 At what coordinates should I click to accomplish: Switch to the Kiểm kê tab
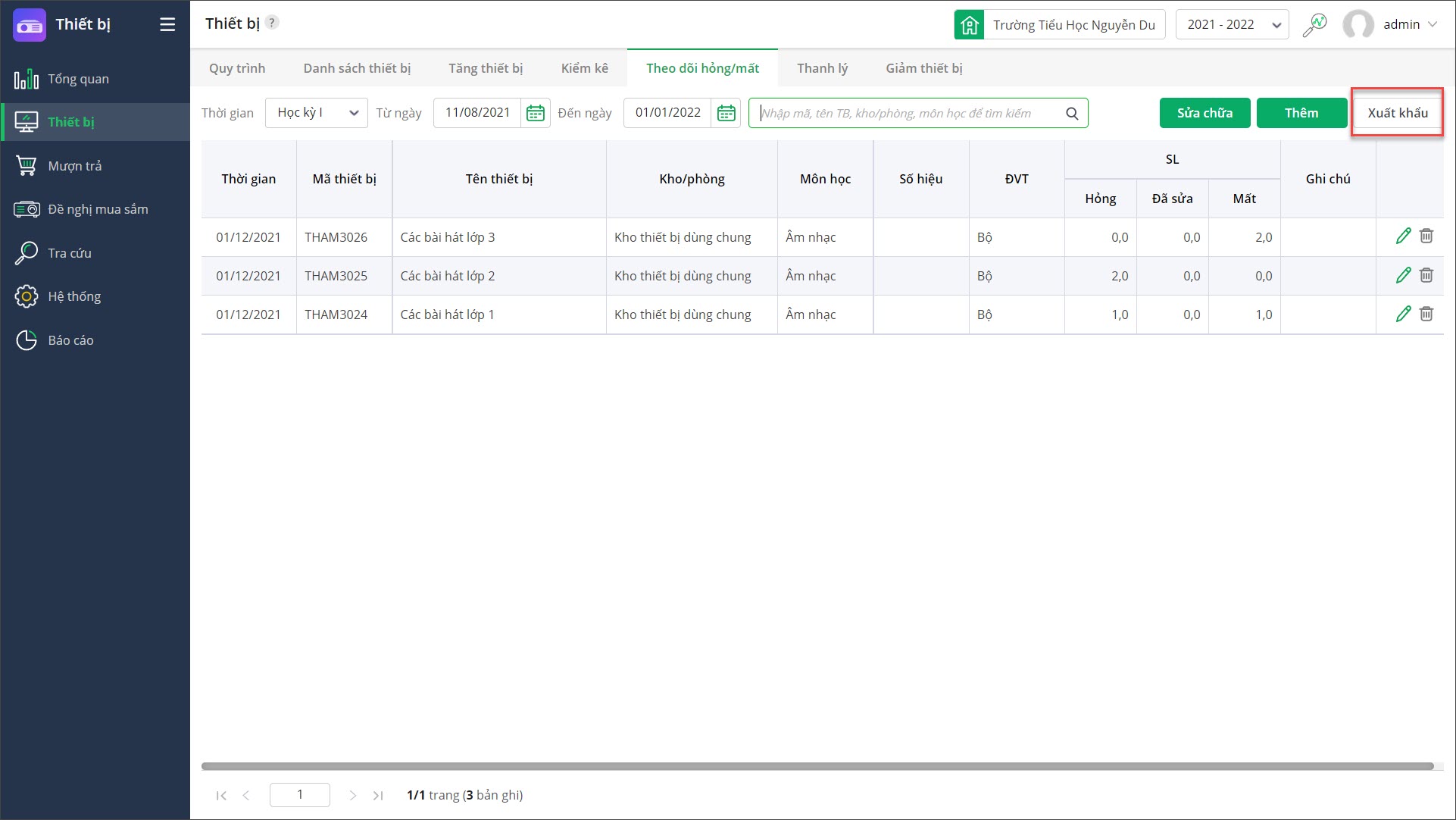tap(584, 68)
